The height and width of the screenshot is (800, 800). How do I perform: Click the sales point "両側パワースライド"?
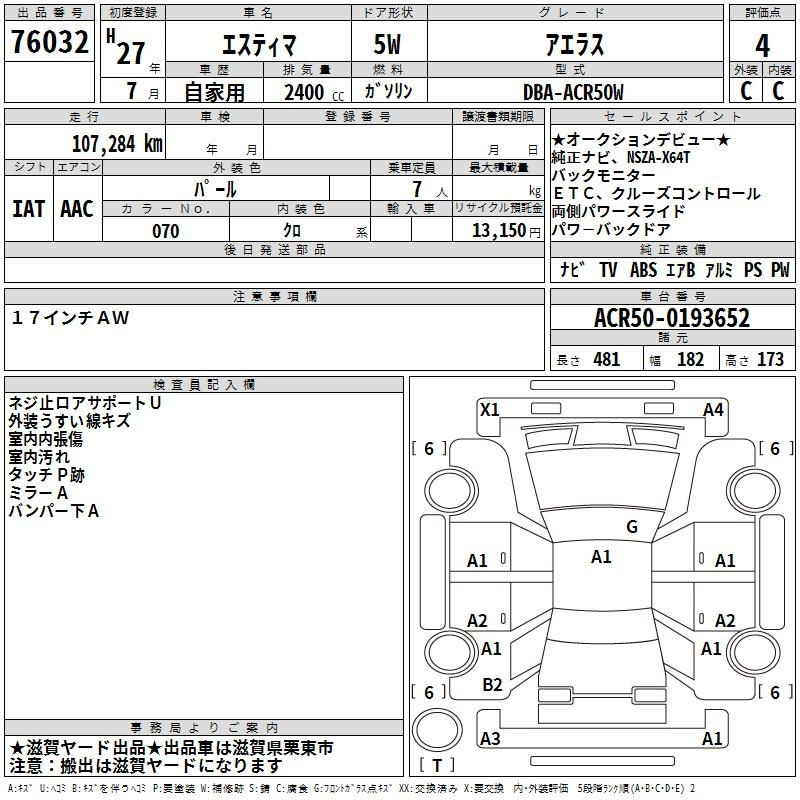click(x=618, y=211)
